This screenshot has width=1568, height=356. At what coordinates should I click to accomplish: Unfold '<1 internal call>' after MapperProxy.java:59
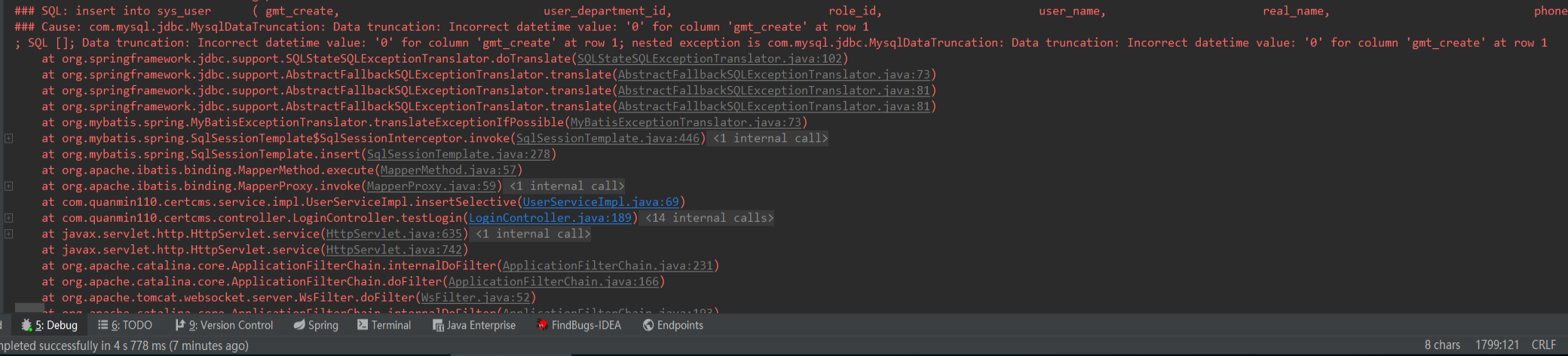pyautogui.click(x=567, y=186)
